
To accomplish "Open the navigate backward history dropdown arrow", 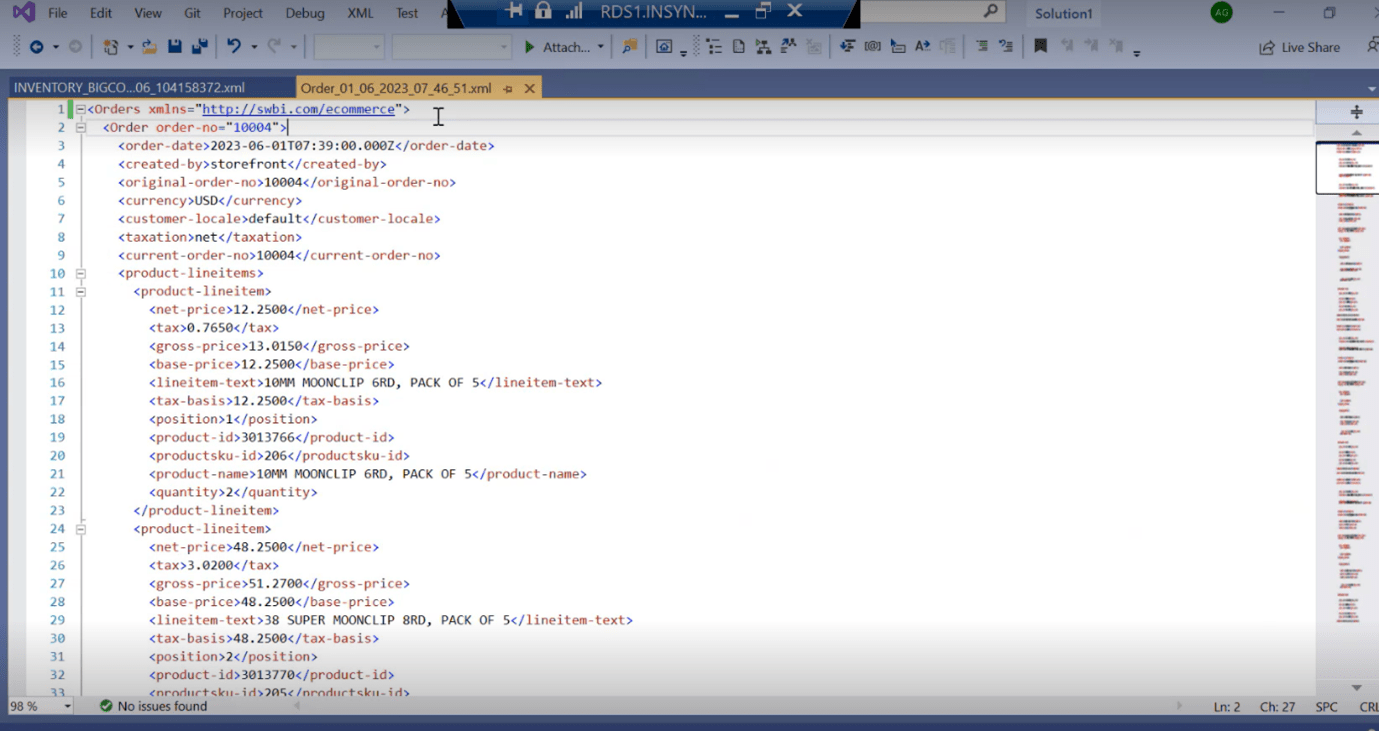I will click(x=55, y=47).
